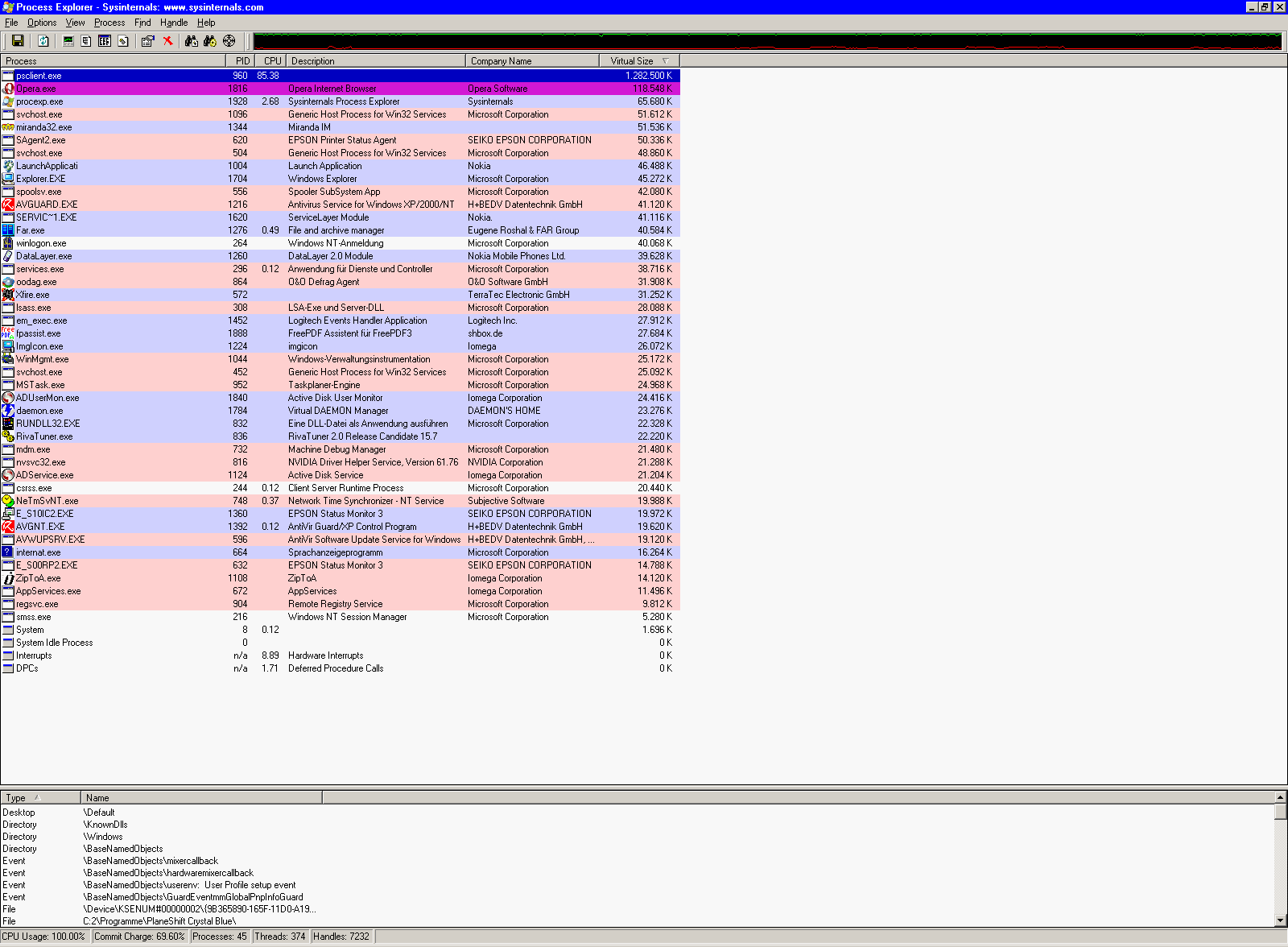Select the Explorer.EXE process row
This screenshot has height=947, width=1288.
click(40, 179)
